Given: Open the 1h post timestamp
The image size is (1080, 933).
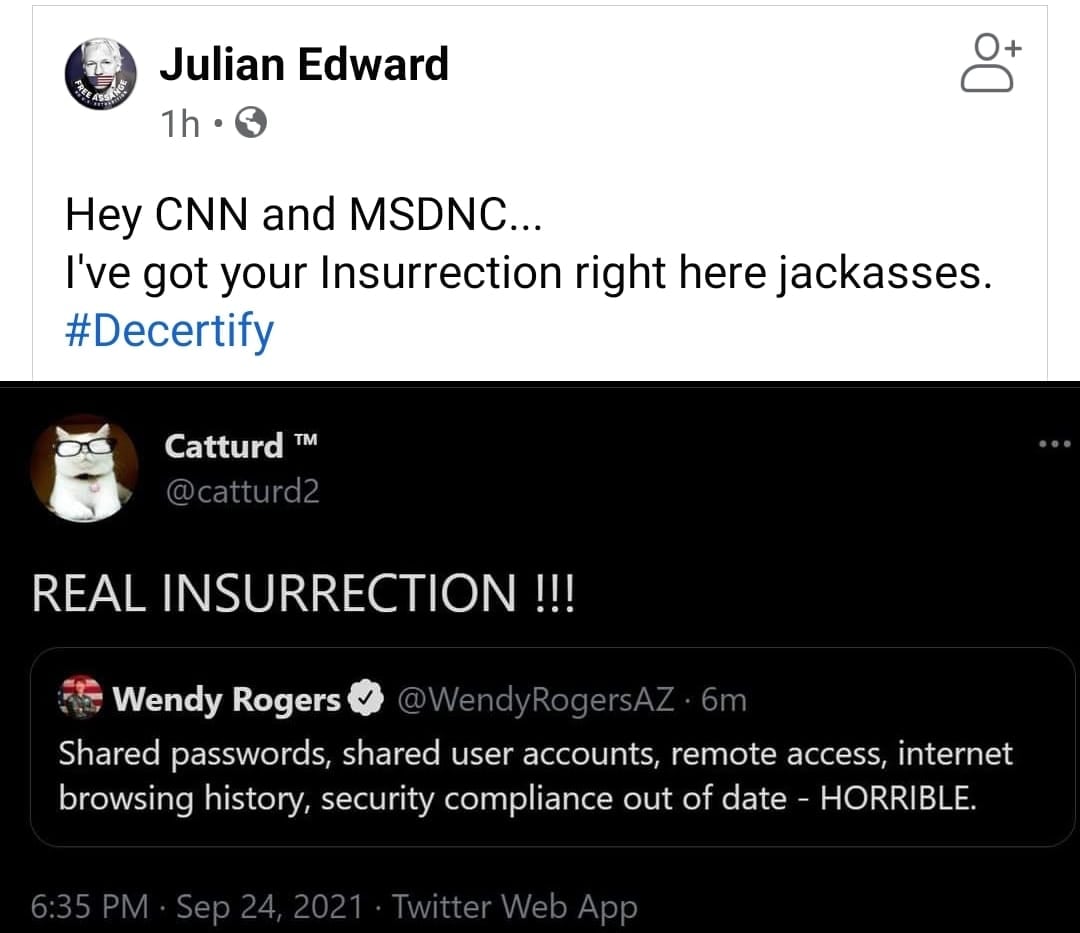Looking at the screenshot, I should [180, 124].
